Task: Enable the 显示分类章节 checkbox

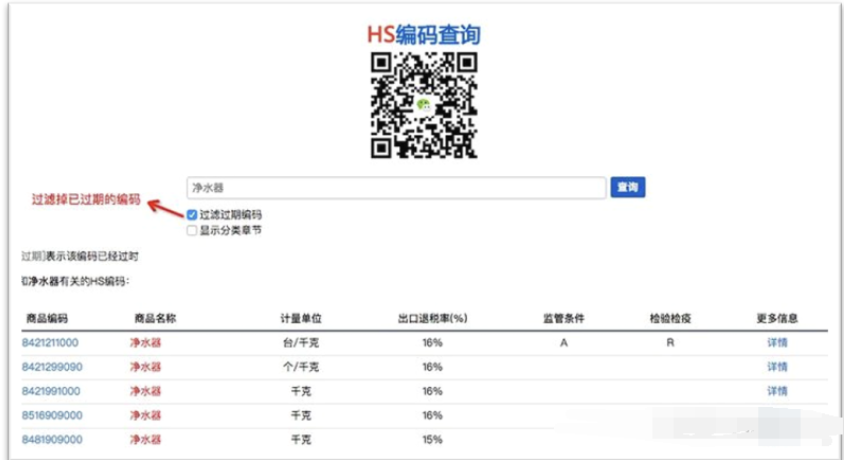Action: (x=192, y=230)
